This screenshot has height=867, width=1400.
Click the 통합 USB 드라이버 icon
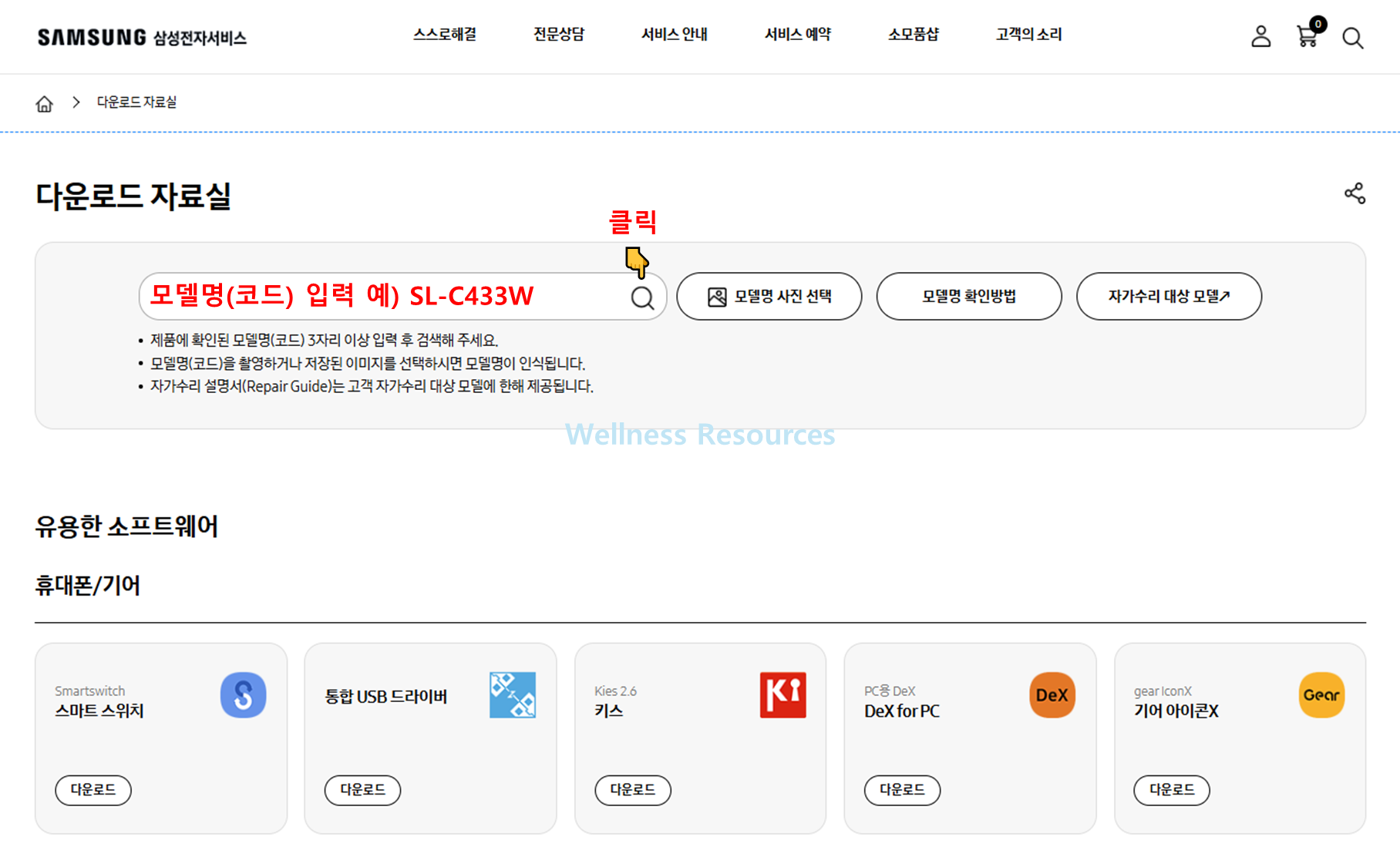(513, 695)
